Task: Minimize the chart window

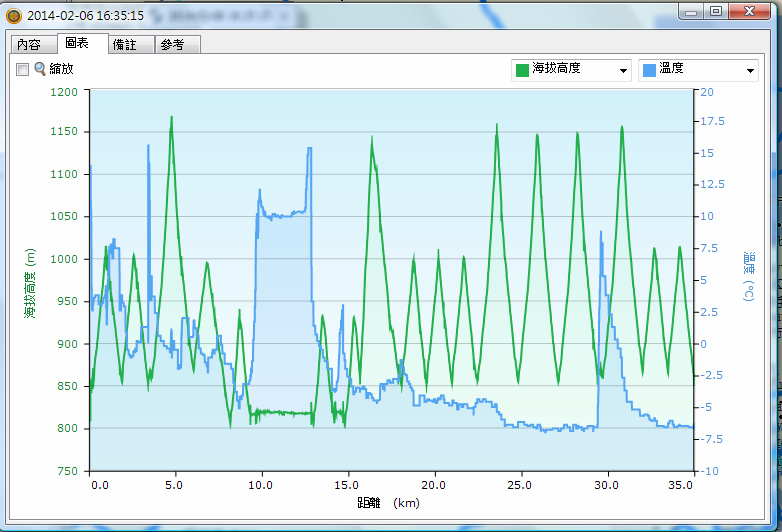Action: click(x=692, y=11)
